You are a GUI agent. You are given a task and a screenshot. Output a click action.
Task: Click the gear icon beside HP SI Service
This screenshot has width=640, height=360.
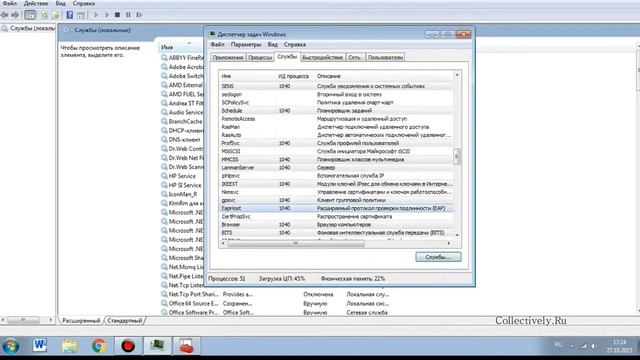click(164, 185)
